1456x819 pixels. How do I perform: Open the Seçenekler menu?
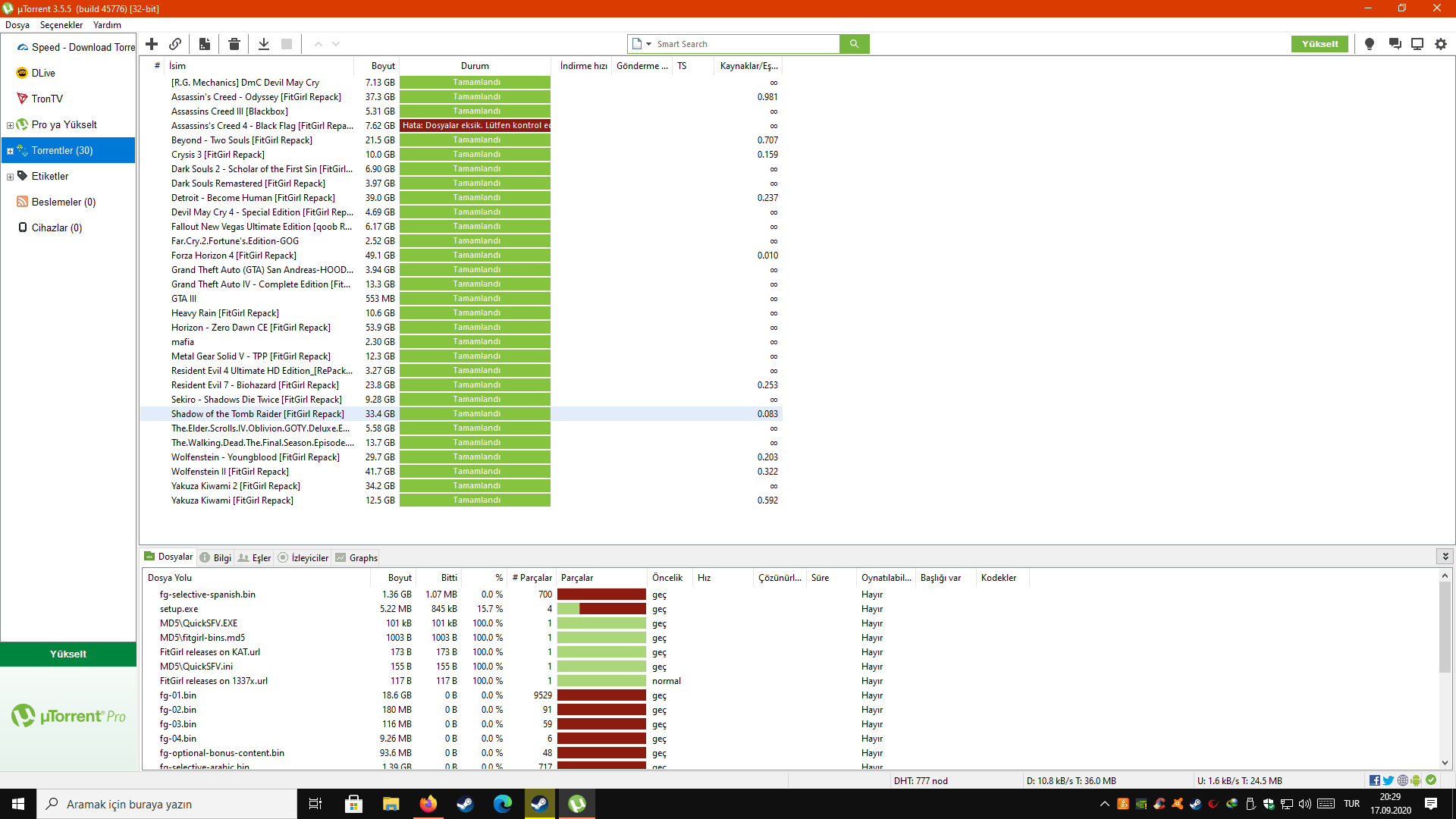click(x=61, y=25)
